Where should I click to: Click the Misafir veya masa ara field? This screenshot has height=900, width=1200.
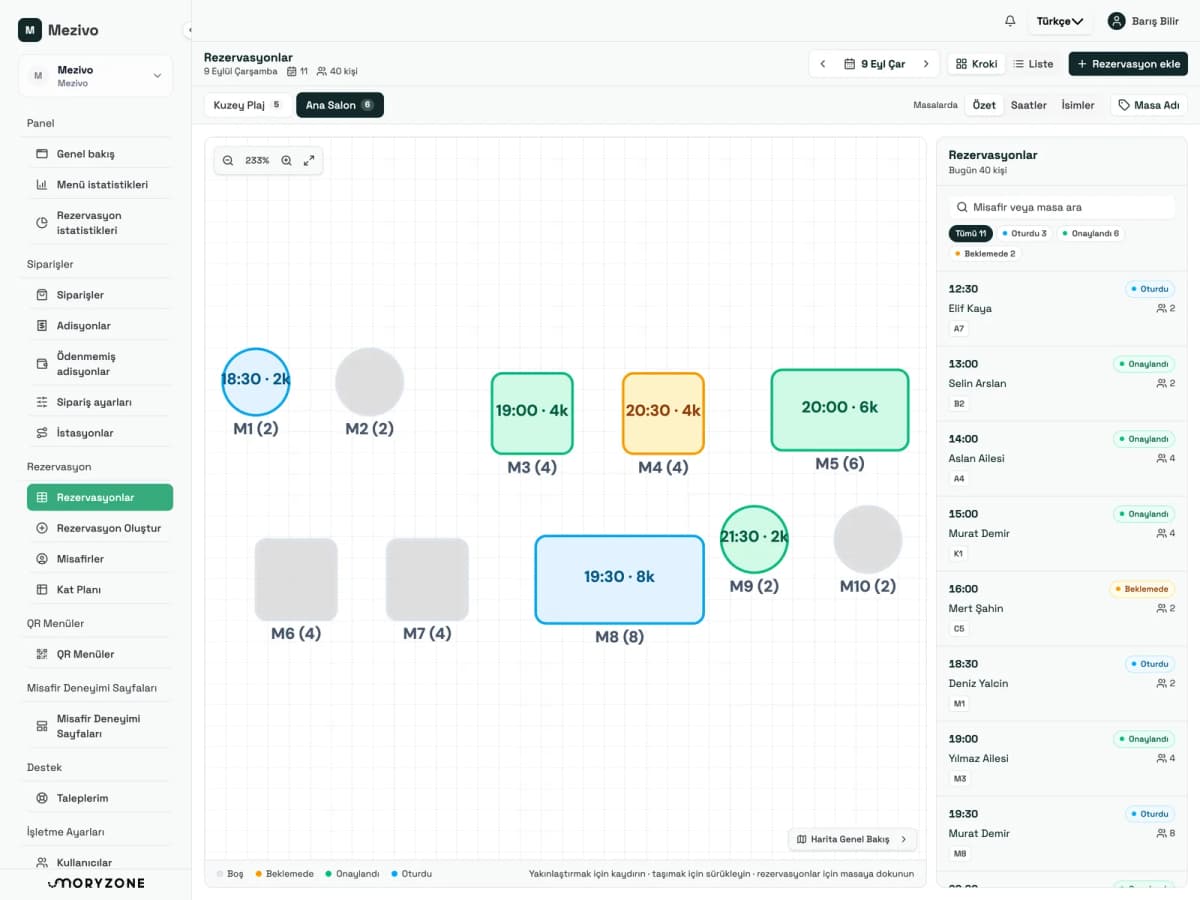click(1062, 207)
